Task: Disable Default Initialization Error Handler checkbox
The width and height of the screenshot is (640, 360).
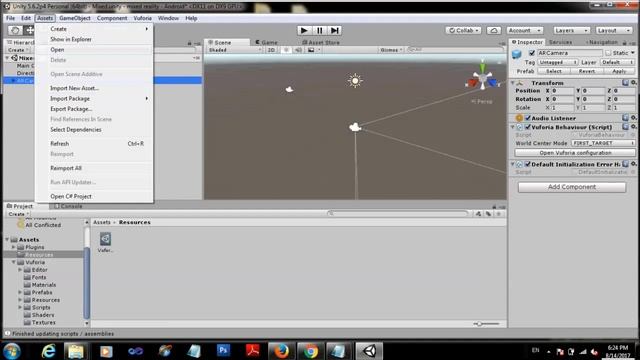Action: 528,164
